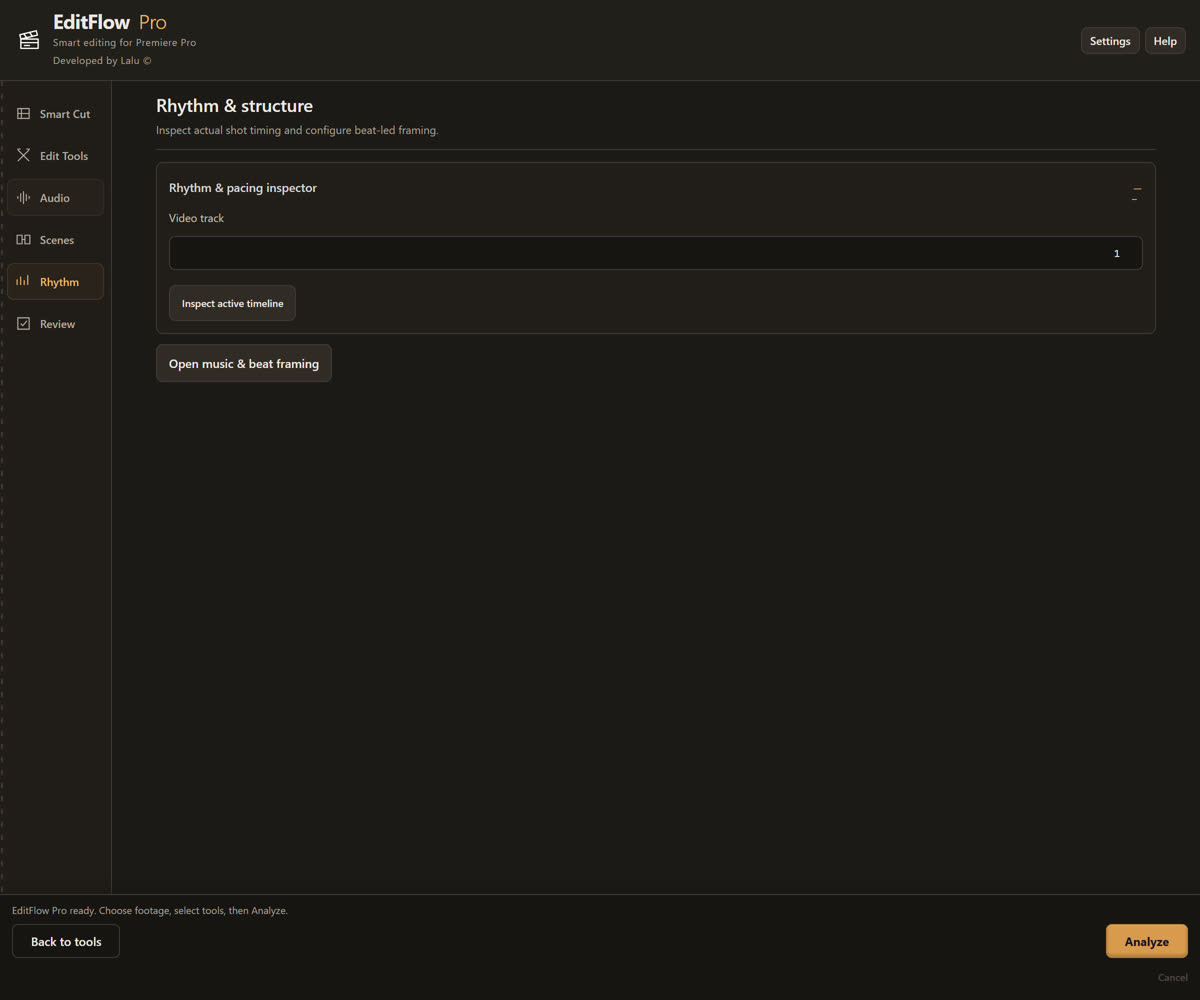Screen dimensions: 1200x1000
Task: Switch to the Review tab label
Action: click(x=57, y=324)
